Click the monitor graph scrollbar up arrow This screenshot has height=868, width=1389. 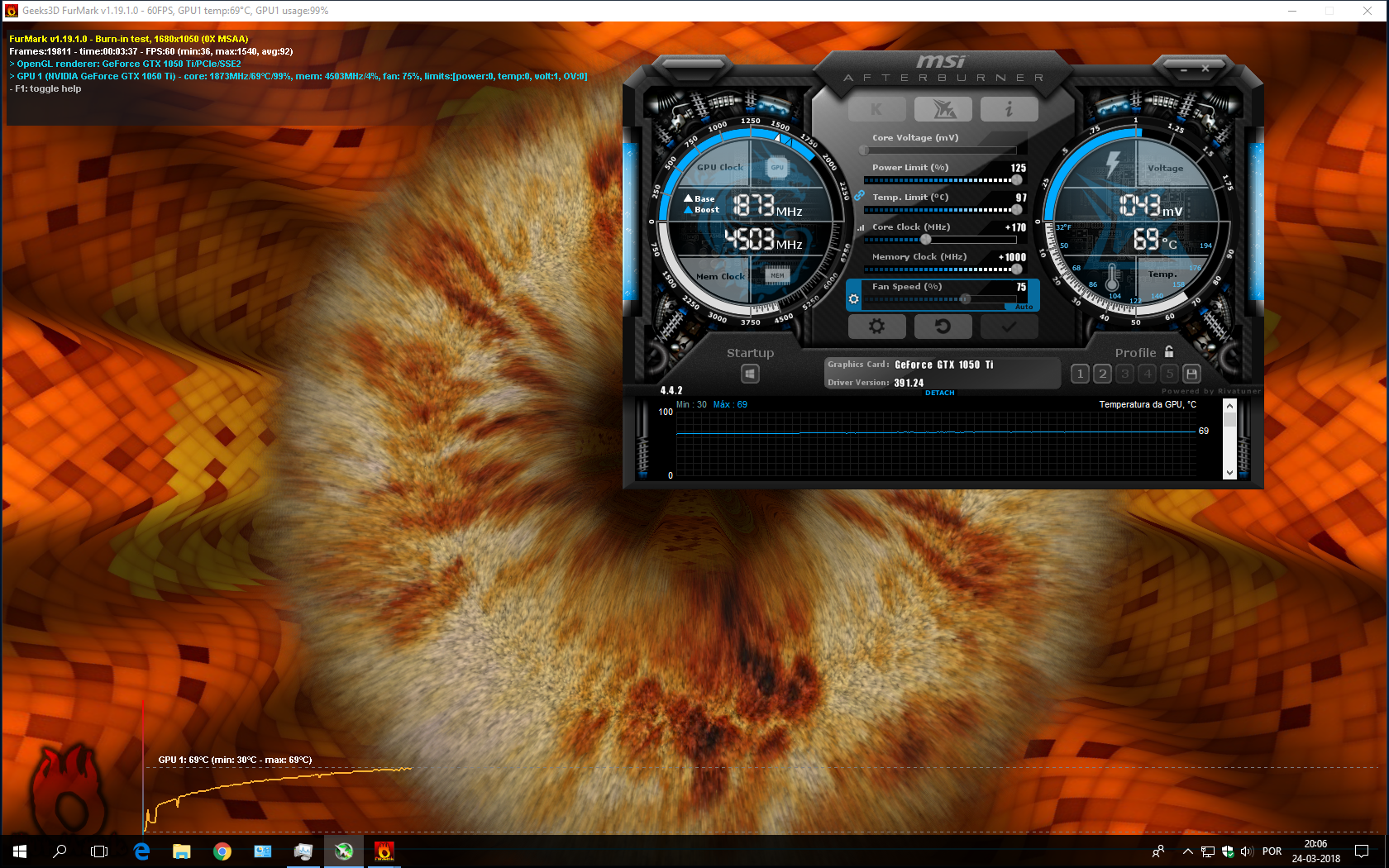[1229, 406]
